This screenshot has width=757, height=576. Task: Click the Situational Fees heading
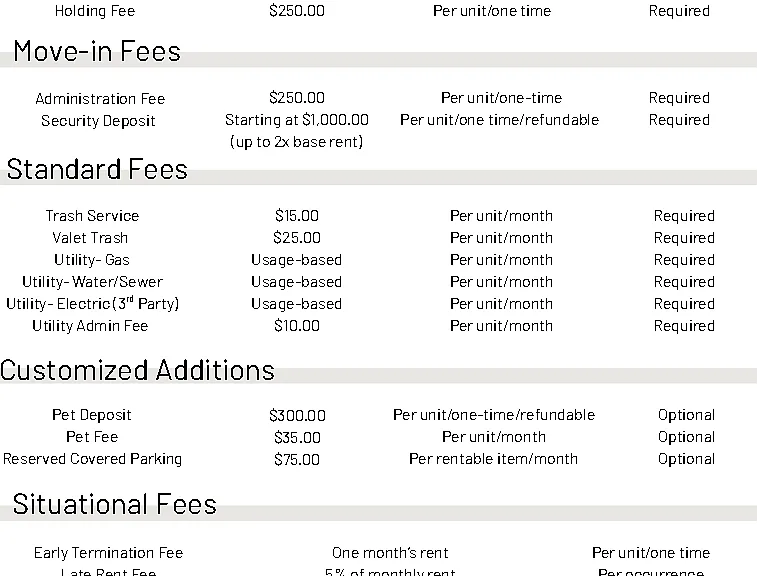pos(115,504)
